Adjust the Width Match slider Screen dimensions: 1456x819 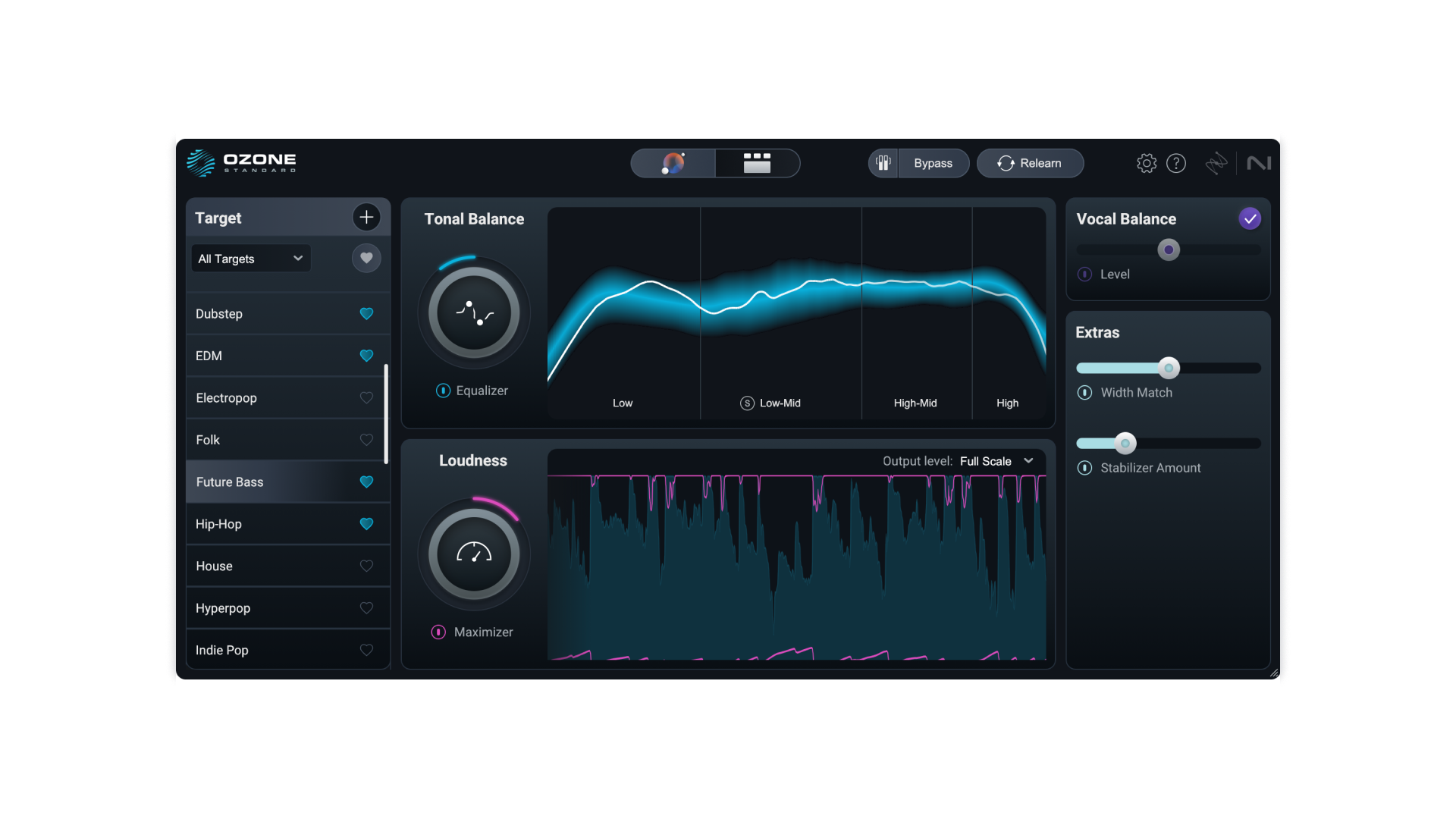pyautogui.click(x=1169, y=368)
